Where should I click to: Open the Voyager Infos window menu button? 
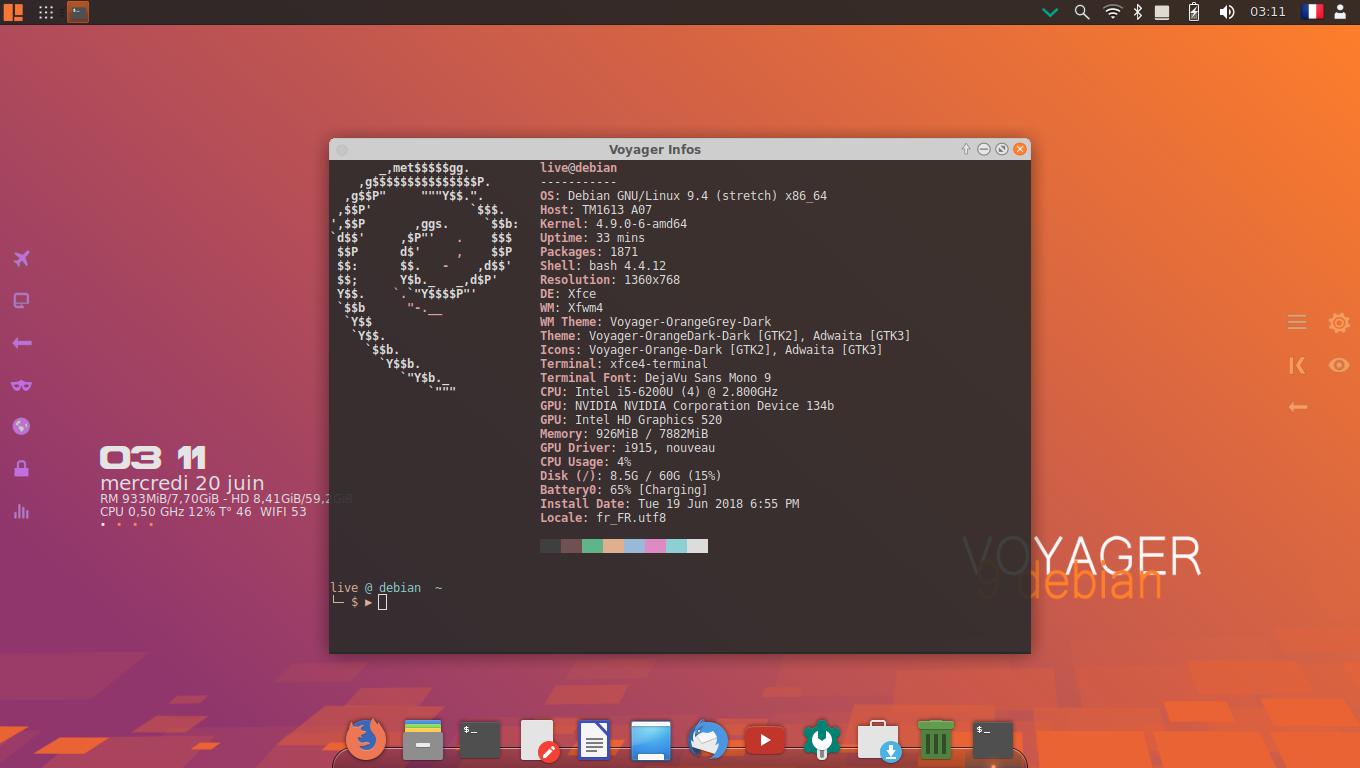(x=342, y=149)
